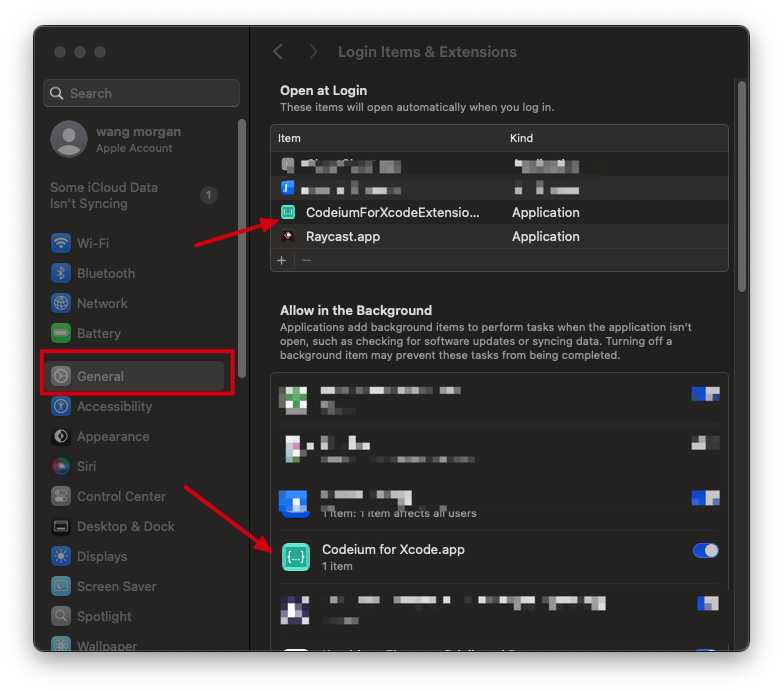Viewport: 783px width, 693px height.
Task: Click the Allow in the Background heading
Action: 356,311
